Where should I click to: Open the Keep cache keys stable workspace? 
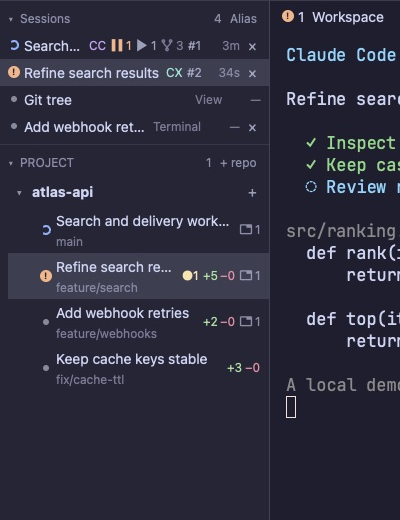click(x=139, y=368)
